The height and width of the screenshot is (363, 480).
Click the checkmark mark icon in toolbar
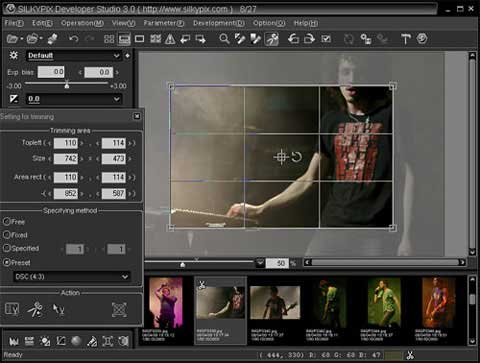326,39
